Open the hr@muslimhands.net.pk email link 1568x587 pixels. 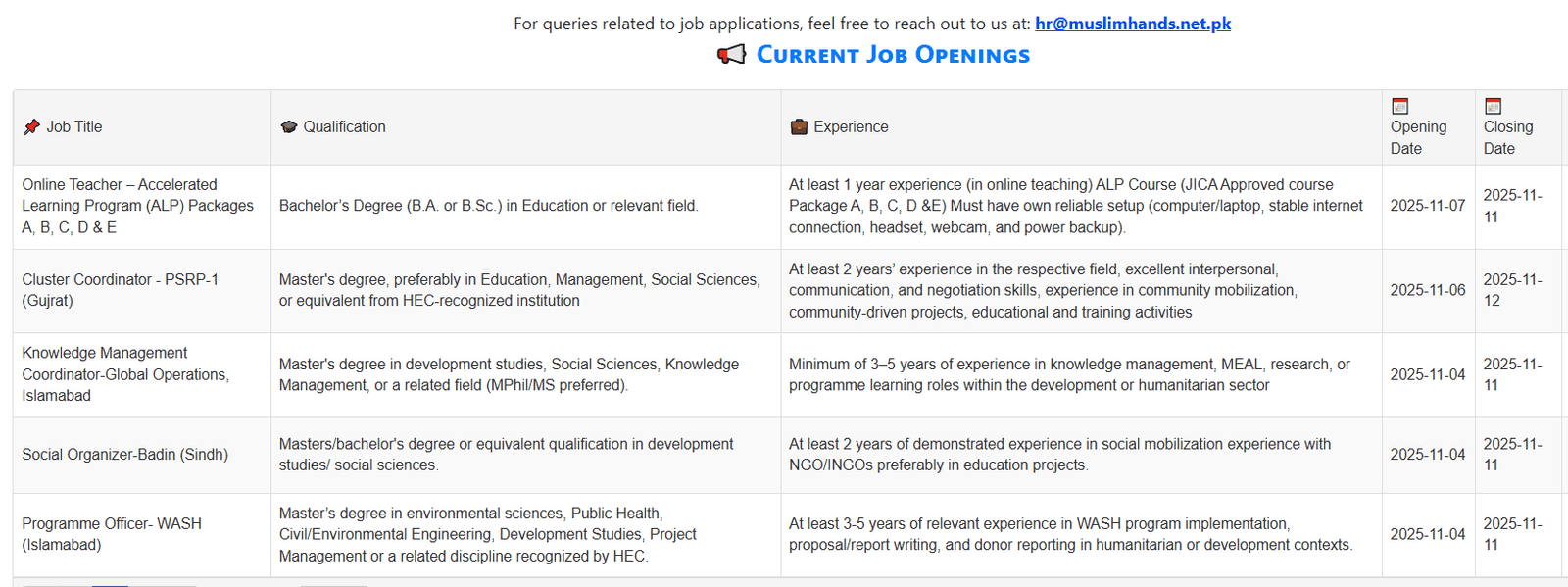click(x=1133, y=24)
